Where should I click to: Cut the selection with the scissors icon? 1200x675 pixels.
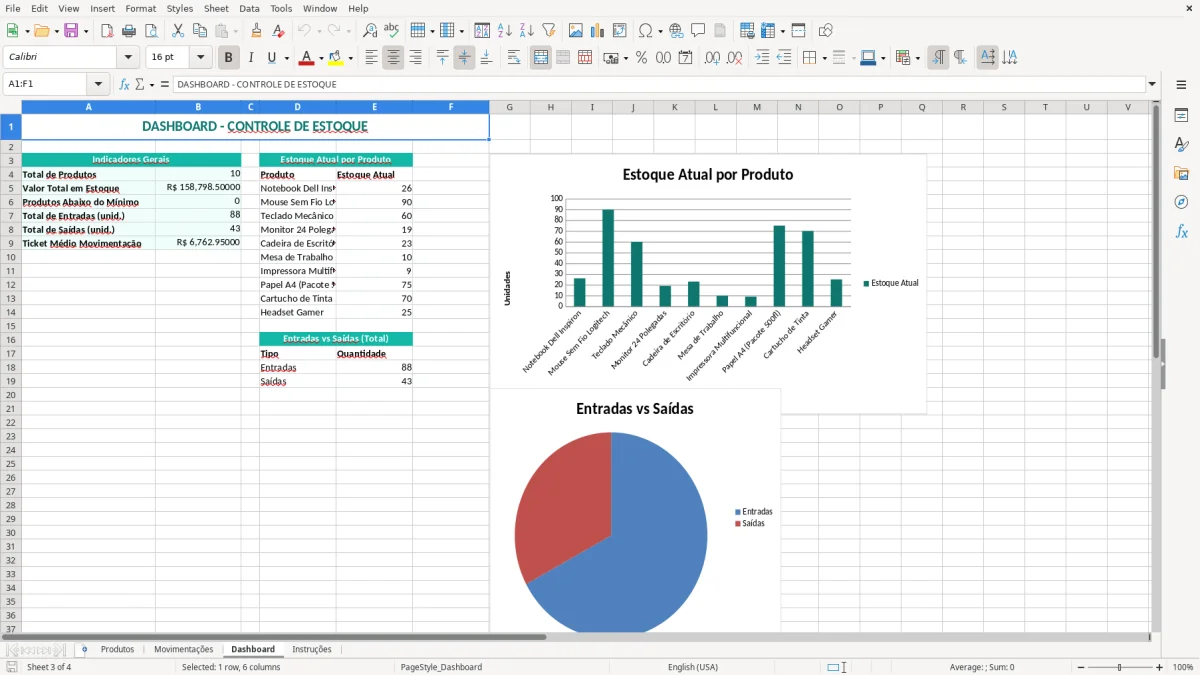point(178,30)
